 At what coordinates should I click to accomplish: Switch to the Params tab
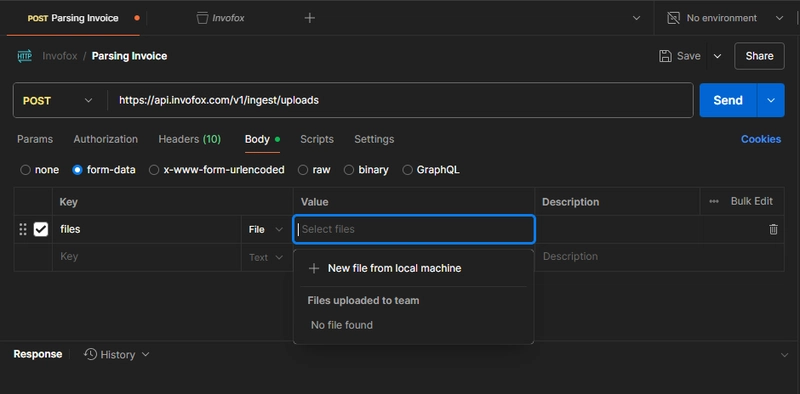coord(35,139)
